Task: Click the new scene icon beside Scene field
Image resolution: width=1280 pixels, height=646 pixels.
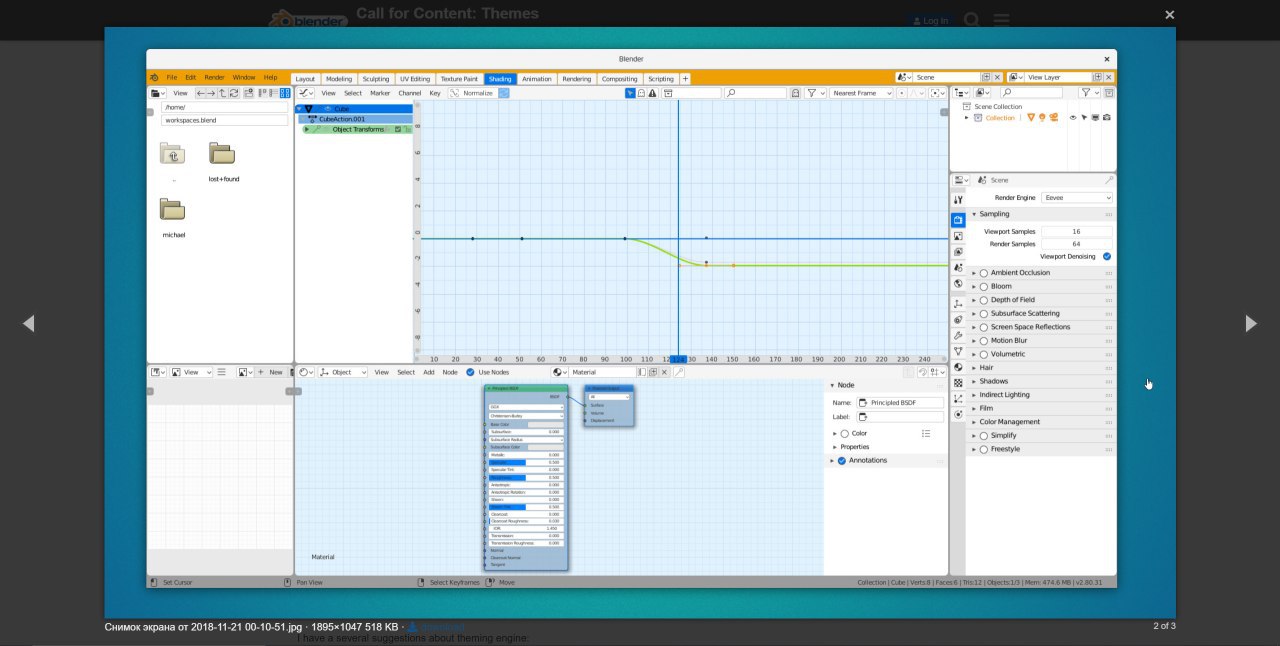Action: [x=986, y=77]
